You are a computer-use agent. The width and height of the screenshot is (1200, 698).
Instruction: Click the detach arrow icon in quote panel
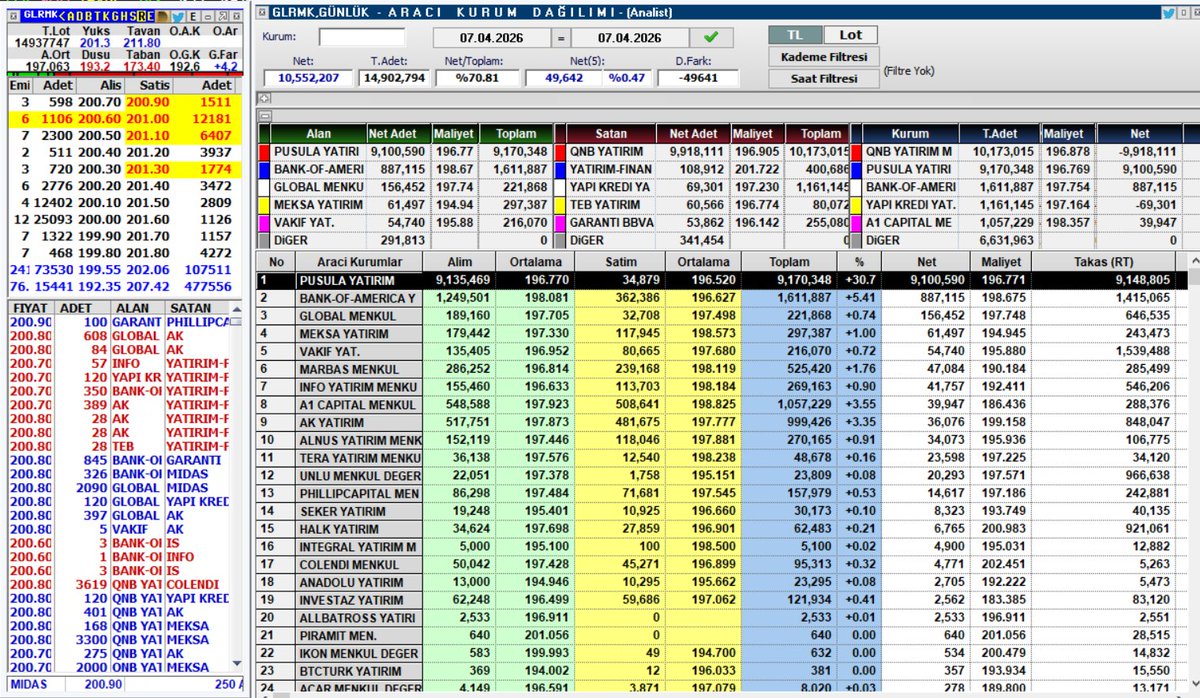click(223, 16)
